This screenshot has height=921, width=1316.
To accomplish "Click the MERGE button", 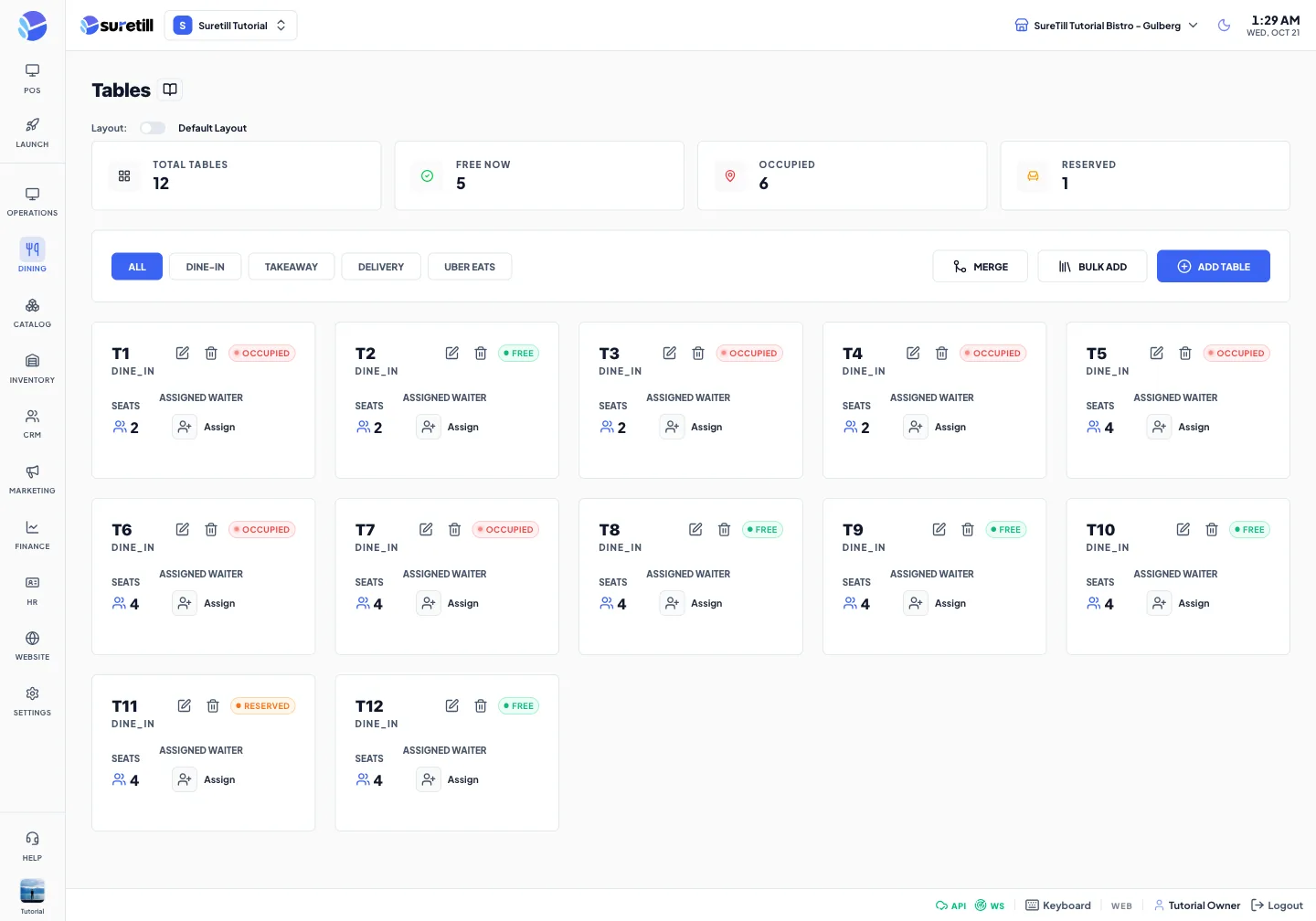I will 980,267.
